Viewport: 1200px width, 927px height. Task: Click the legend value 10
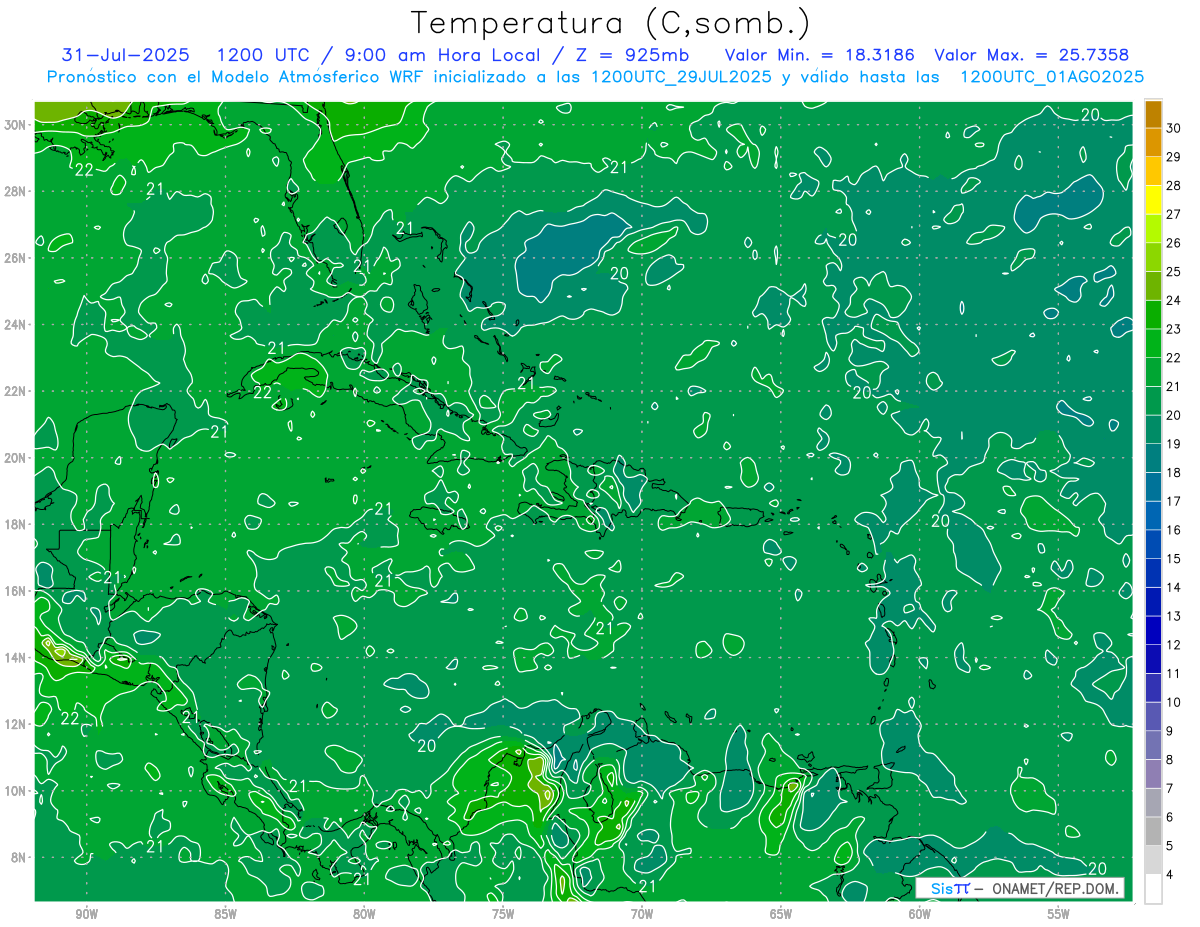(1173, 702)
